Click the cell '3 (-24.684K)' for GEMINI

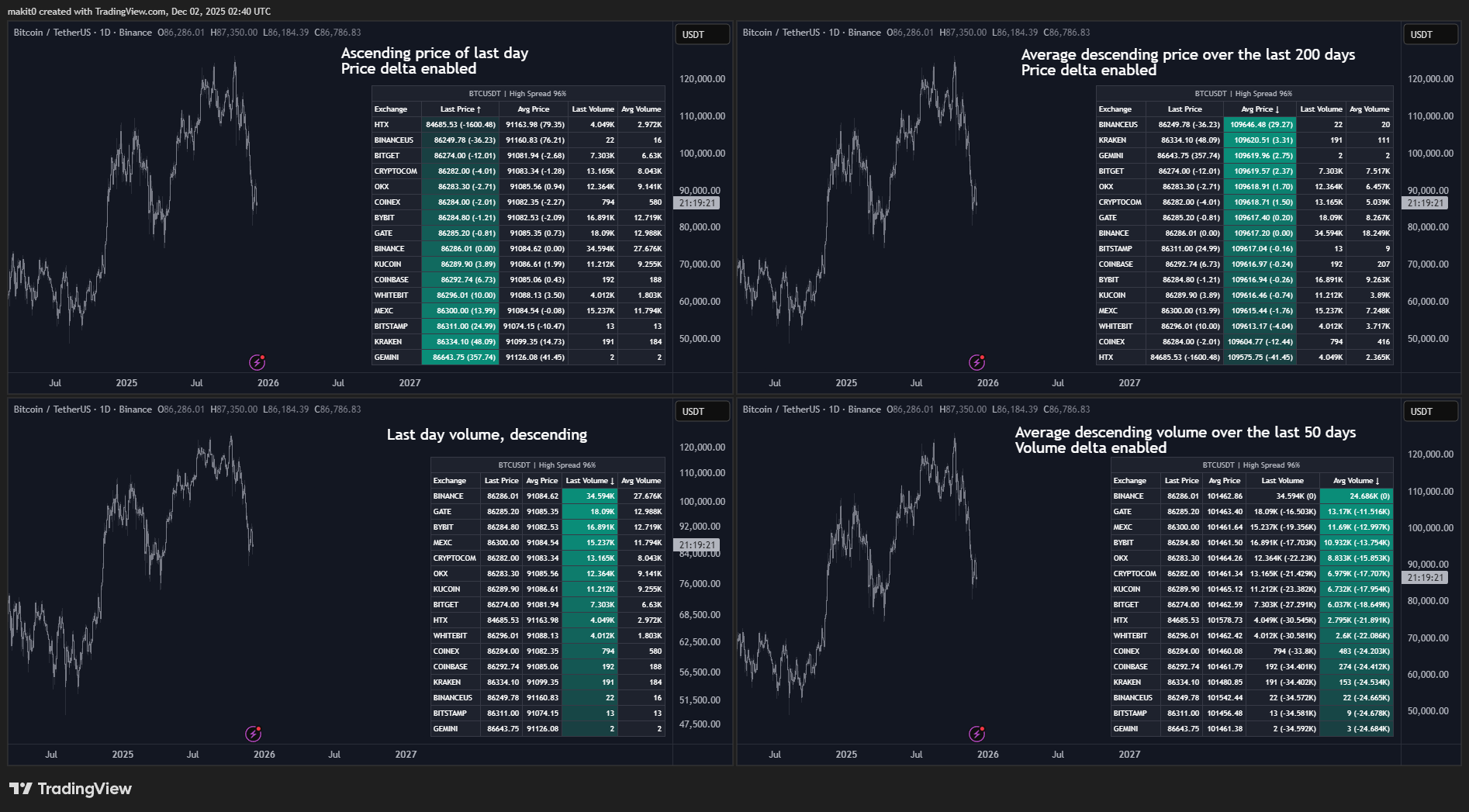point(1356,729)
